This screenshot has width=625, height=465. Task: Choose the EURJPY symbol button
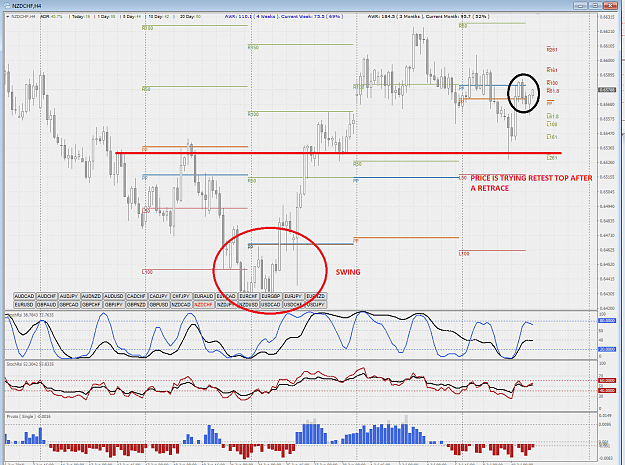coord(293,296)
